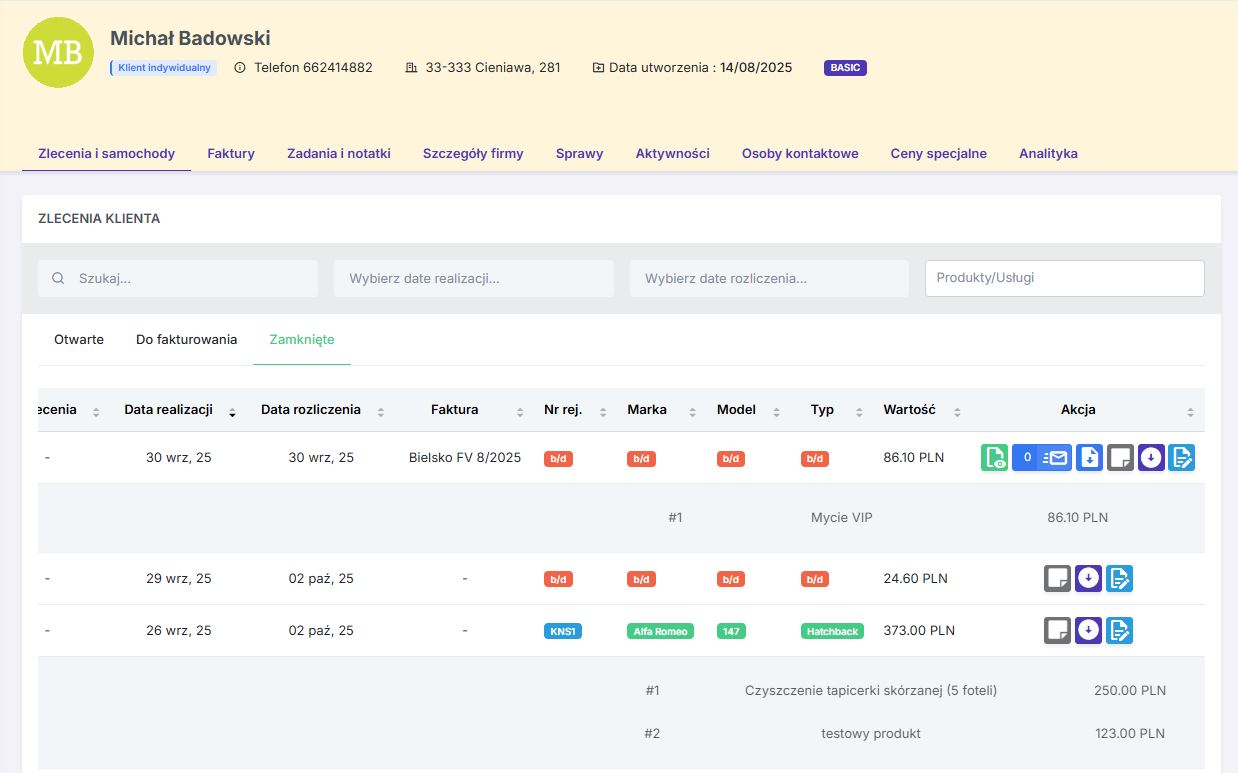Click the KNS1 registration number badge
The width and height of the screenshot is (1238, 773).
[x=563, y=632]
